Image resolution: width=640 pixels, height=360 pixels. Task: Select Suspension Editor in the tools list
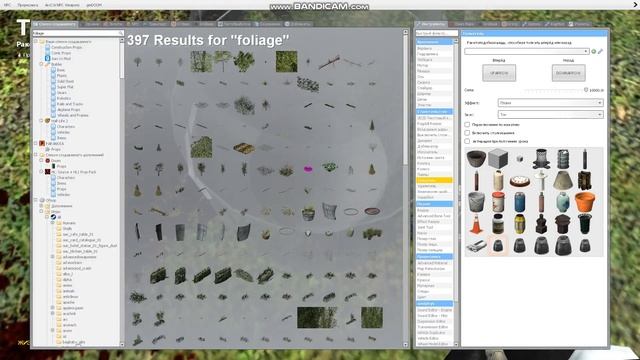pos(434,321)
